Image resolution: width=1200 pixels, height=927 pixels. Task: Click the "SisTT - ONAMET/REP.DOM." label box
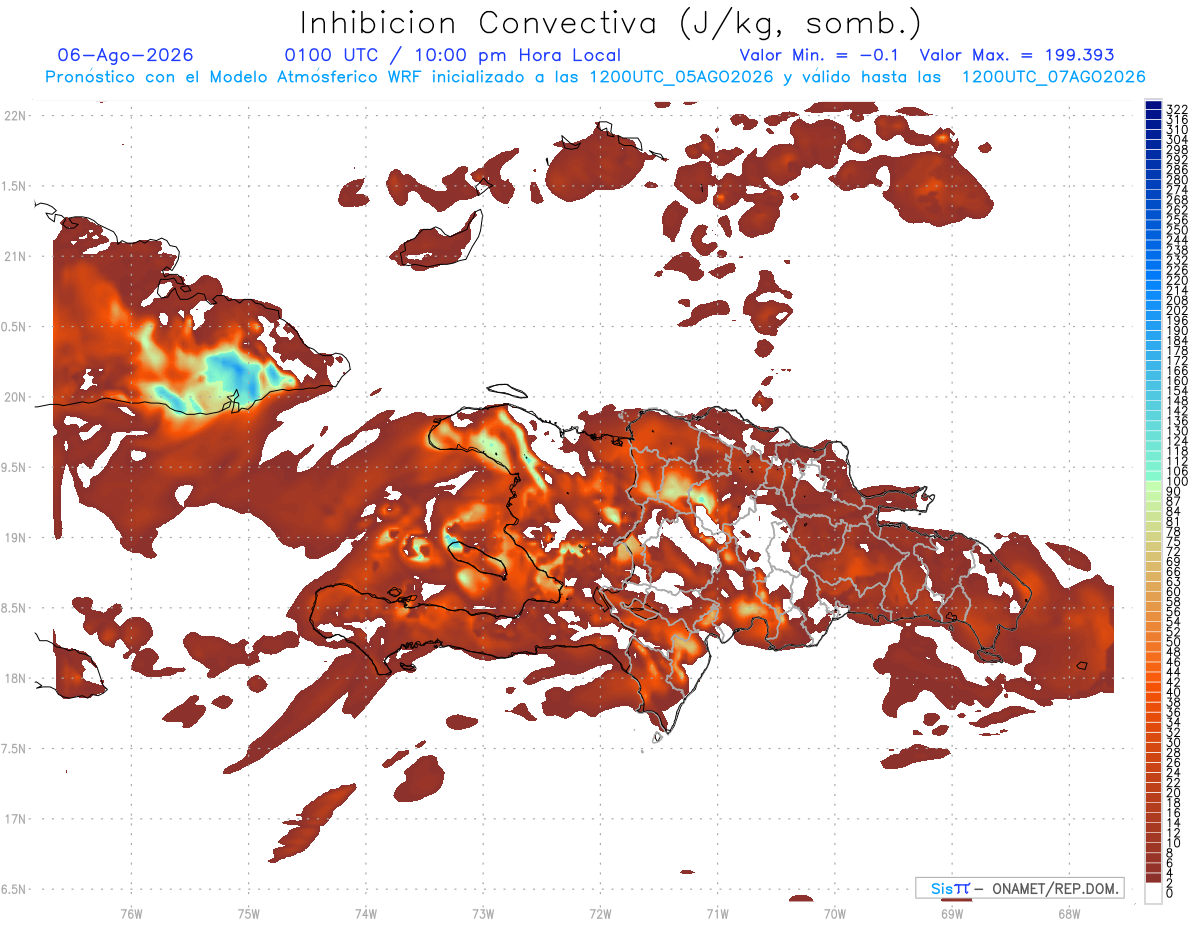tap(1019, 888)
